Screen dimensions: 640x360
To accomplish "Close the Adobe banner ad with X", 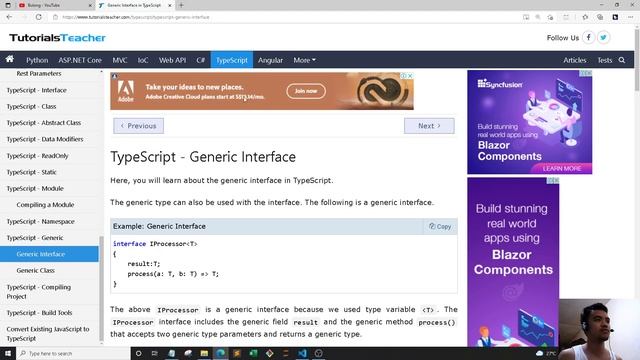I will (x=410, y=76).
